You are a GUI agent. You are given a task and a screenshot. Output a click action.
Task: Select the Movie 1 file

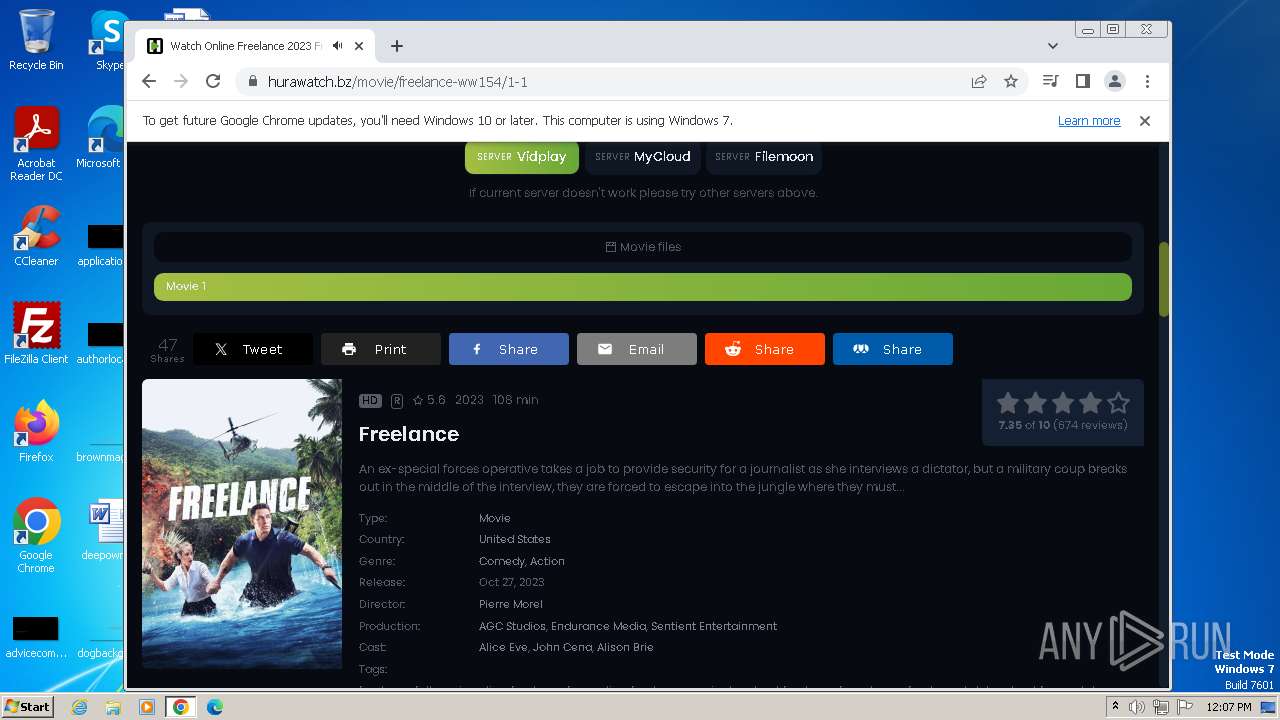pos(643,287)
